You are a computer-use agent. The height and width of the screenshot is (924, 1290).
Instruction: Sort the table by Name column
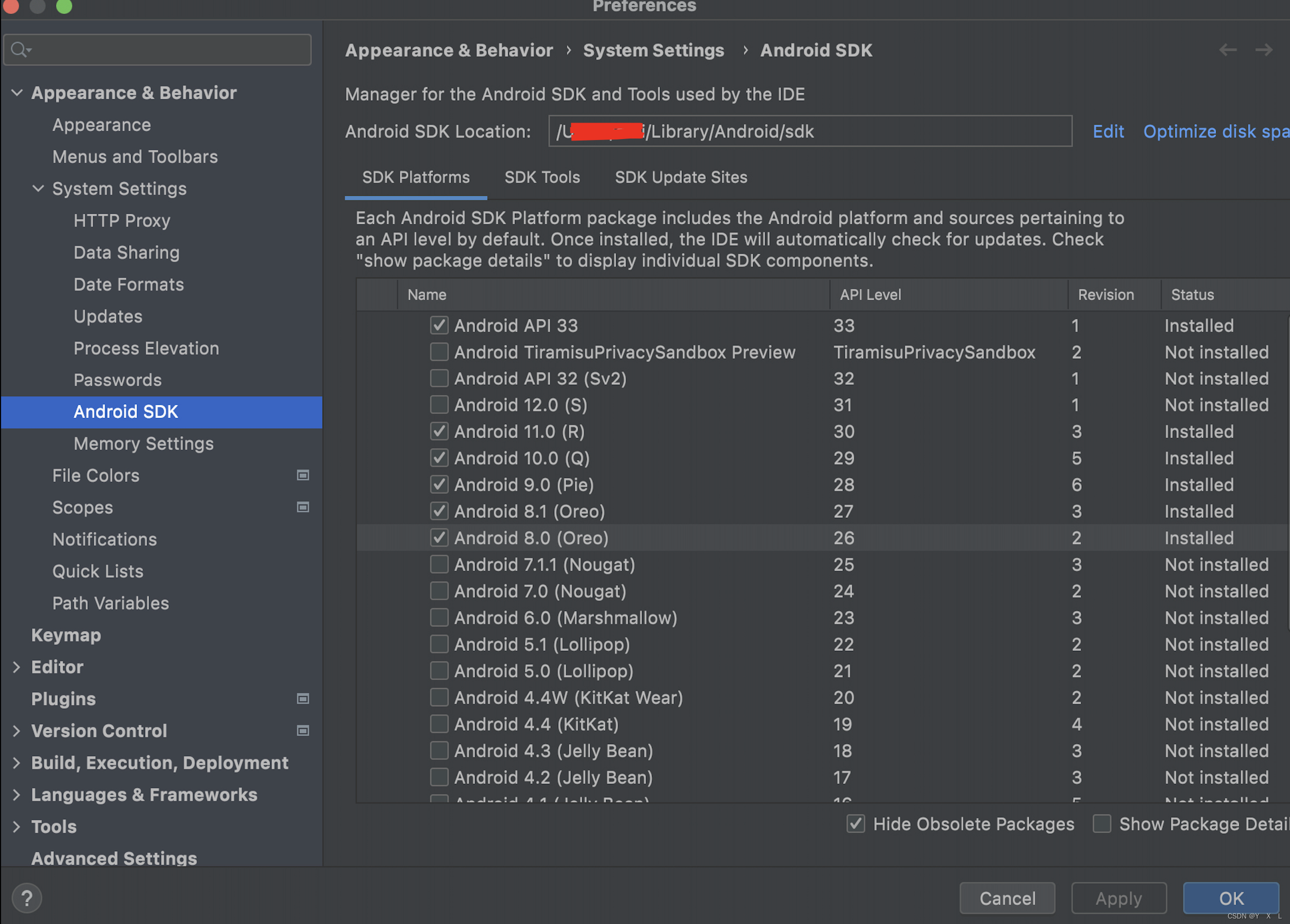tap(613, 295)
